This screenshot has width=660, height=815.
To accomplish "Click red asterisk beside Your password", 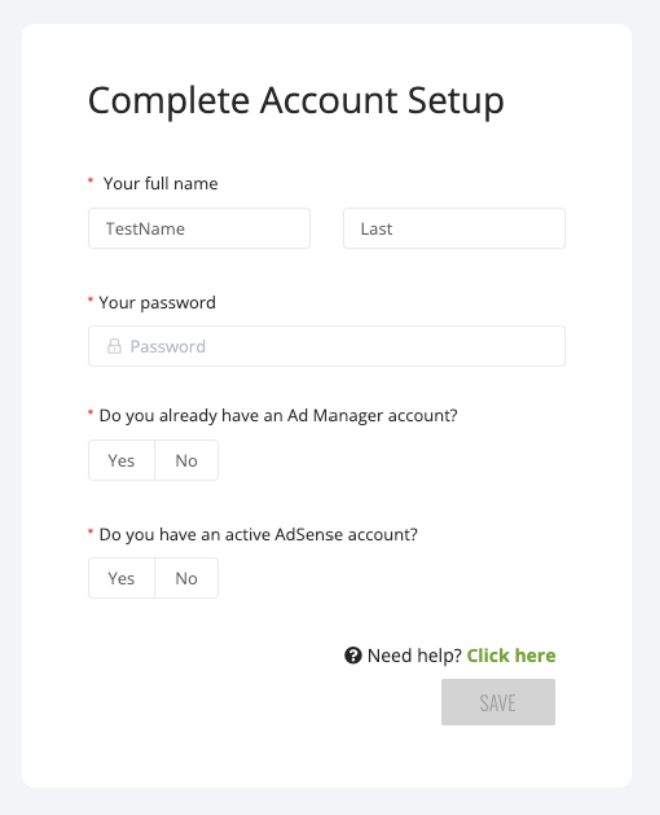I will 90,300.
